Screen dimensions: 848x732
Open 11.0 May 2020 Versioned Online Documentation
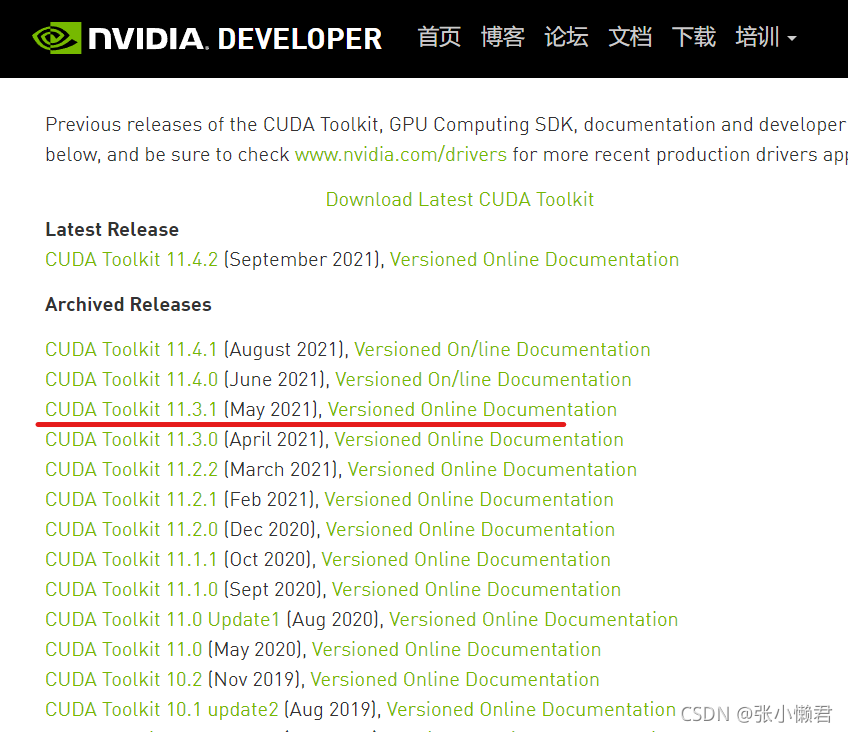[x=456, y=649]
